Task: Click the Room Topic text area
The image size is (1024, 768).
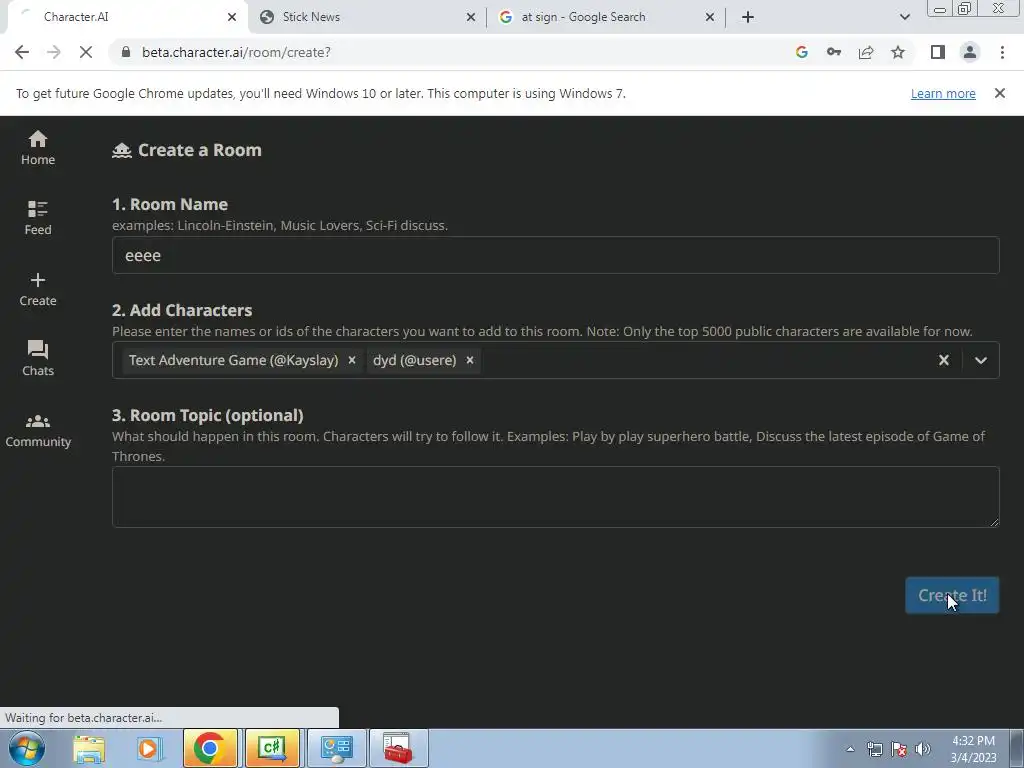Action: pyautogui.click(x=555, y=496)
